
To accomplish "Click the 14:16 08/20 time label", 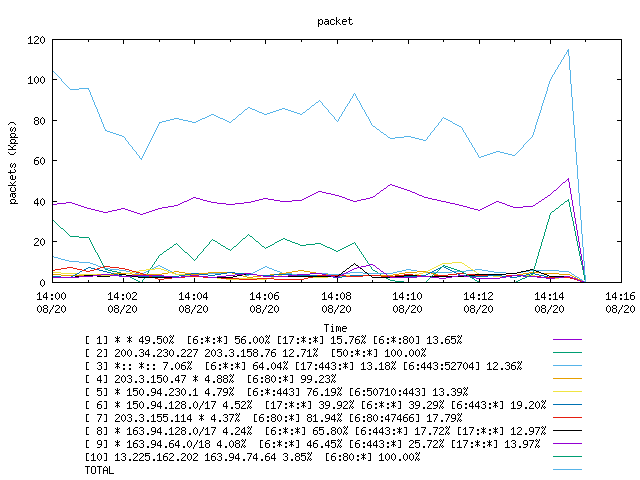I will (620, 302).
